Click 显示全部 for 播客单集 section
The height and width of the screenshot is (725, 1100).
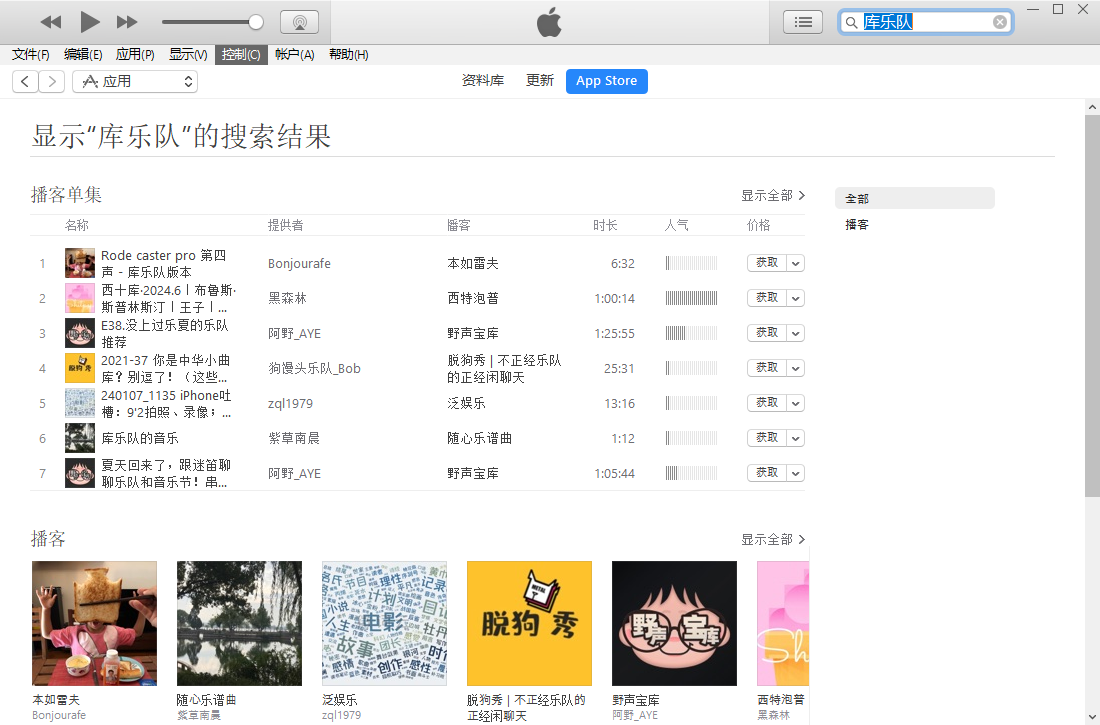[773, 196]
